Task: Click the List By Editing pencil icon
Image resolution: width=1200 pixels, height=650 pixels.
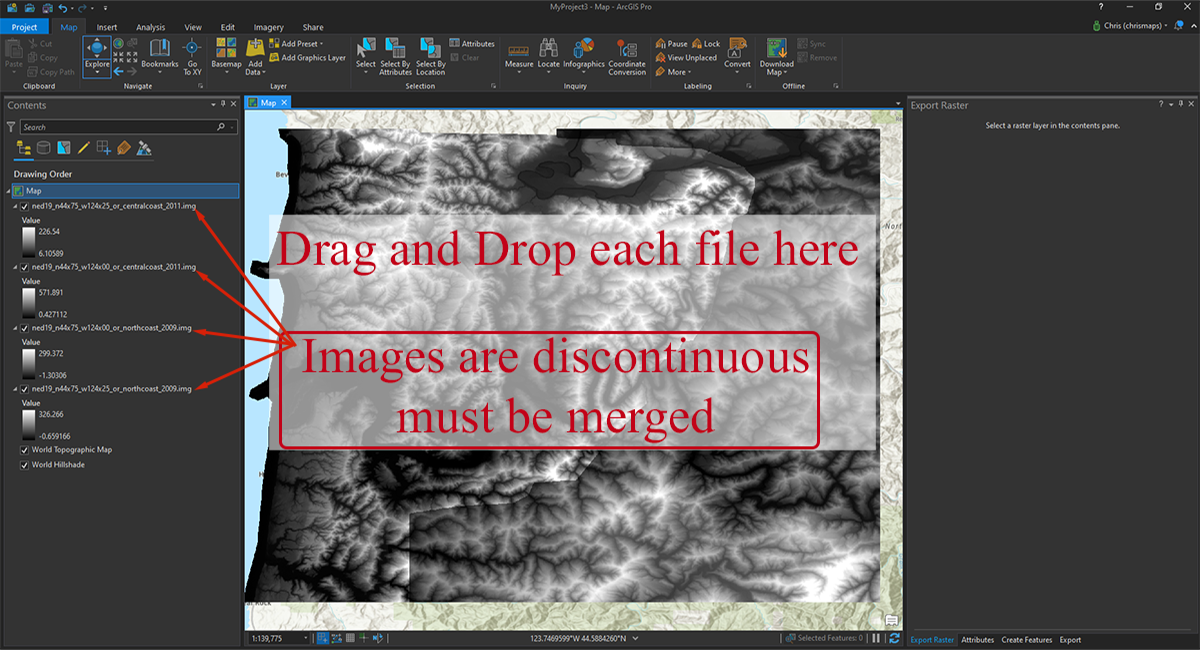Action: point(84,148)
